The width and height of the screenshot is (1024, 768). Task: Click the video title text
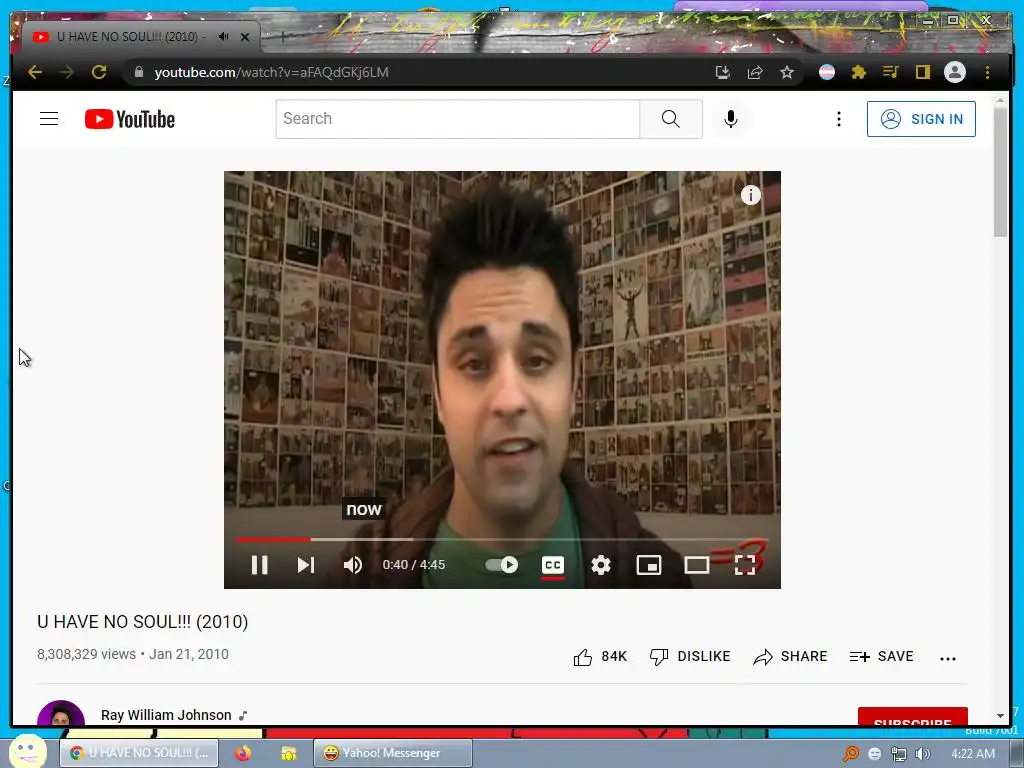(x=142, y=622)
